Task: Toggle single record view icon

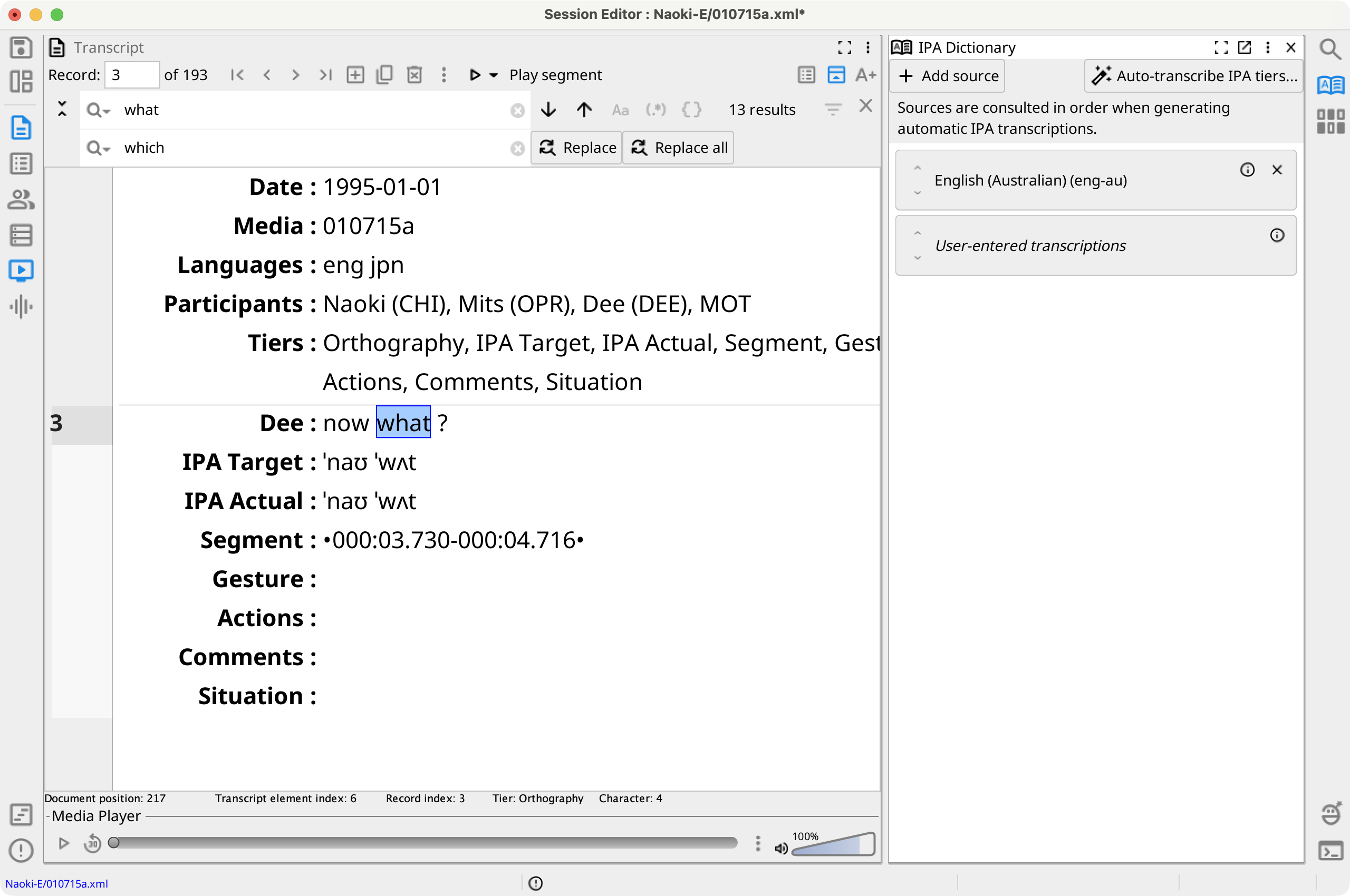Action: click(x=807, y=75)
